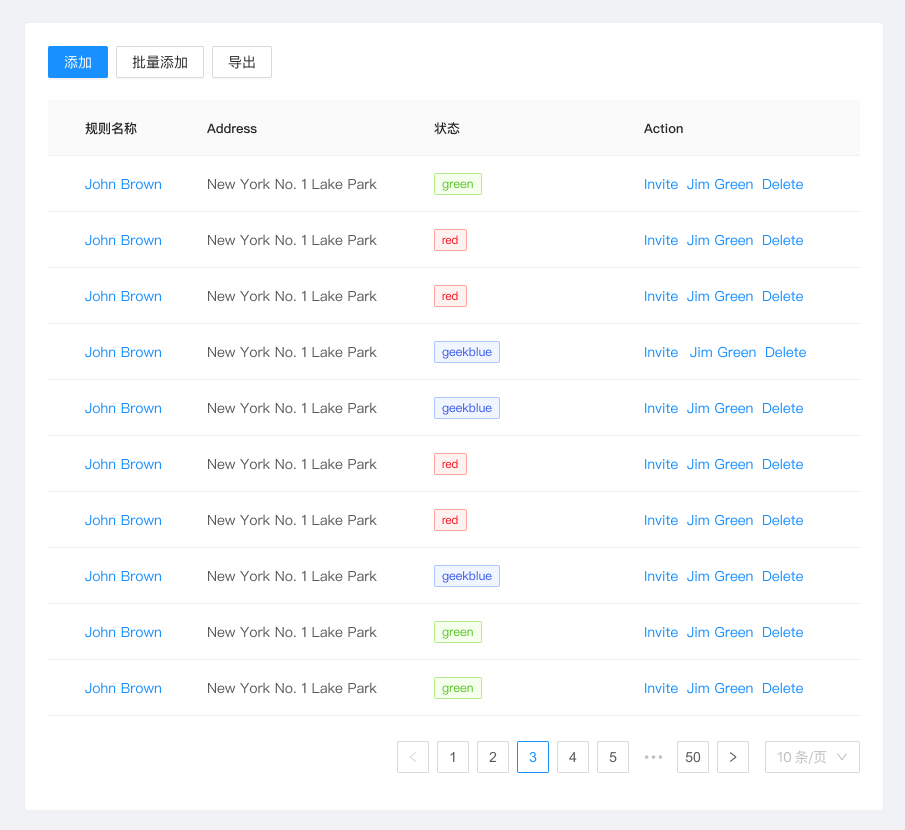Click Jim Green in the last row
This screenshot has height=830, width=905.
pos(720,688)
